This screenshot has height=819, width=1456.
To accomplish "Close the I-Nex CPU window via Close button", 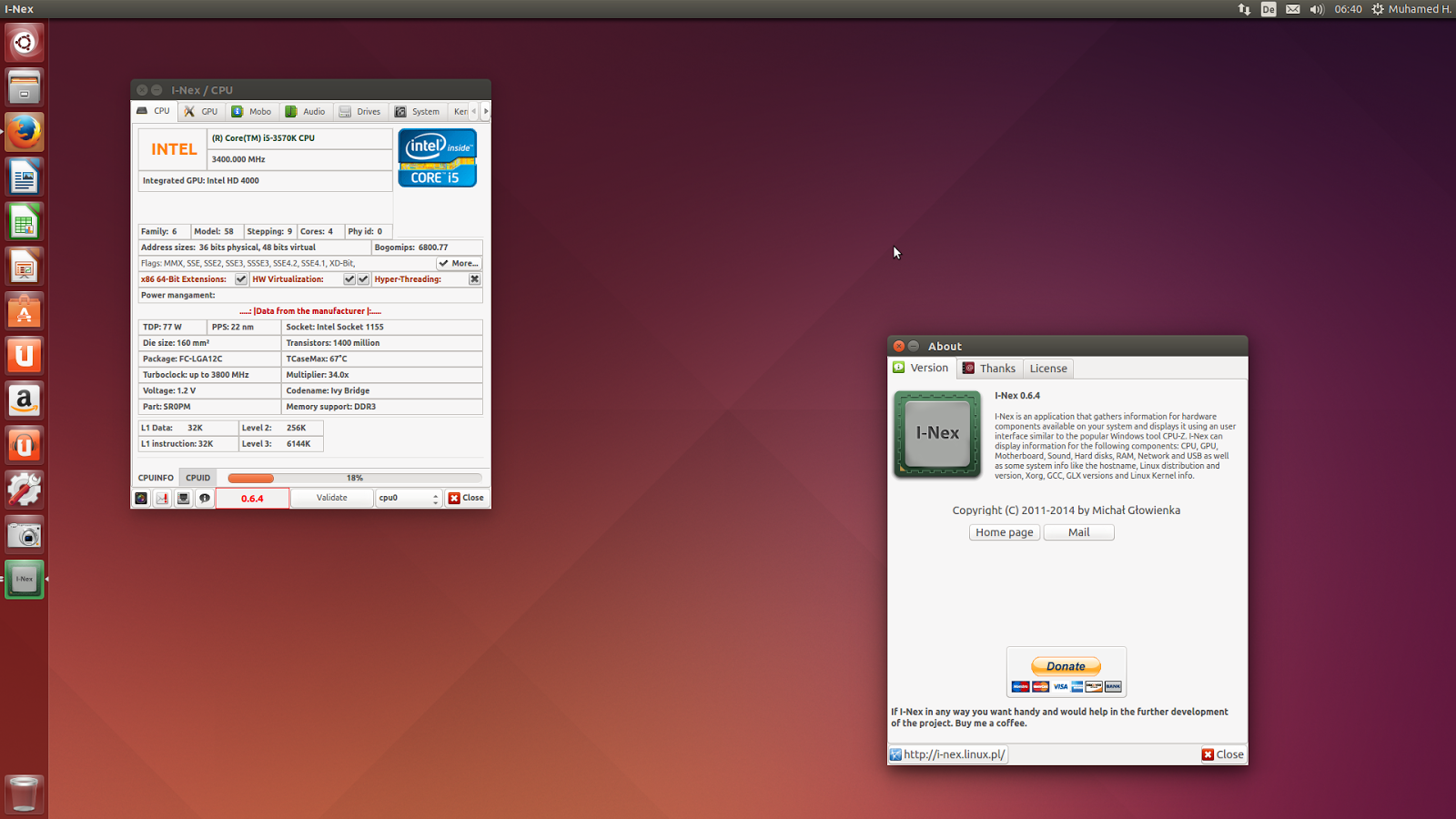I will pyautogui.click(x=467, y=498).
